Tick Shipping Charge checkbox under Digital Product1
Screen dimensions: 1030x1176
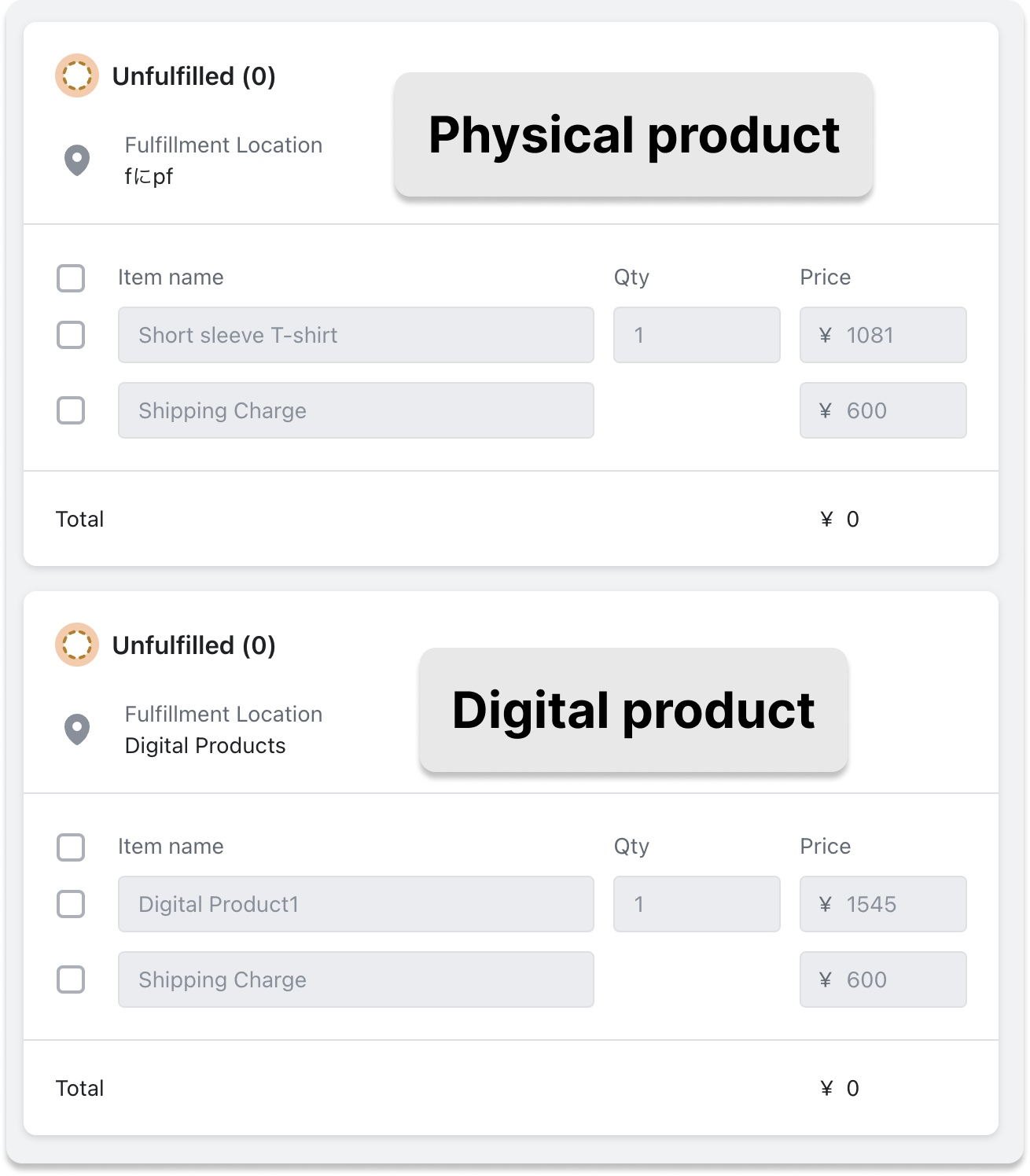[71, 979]
